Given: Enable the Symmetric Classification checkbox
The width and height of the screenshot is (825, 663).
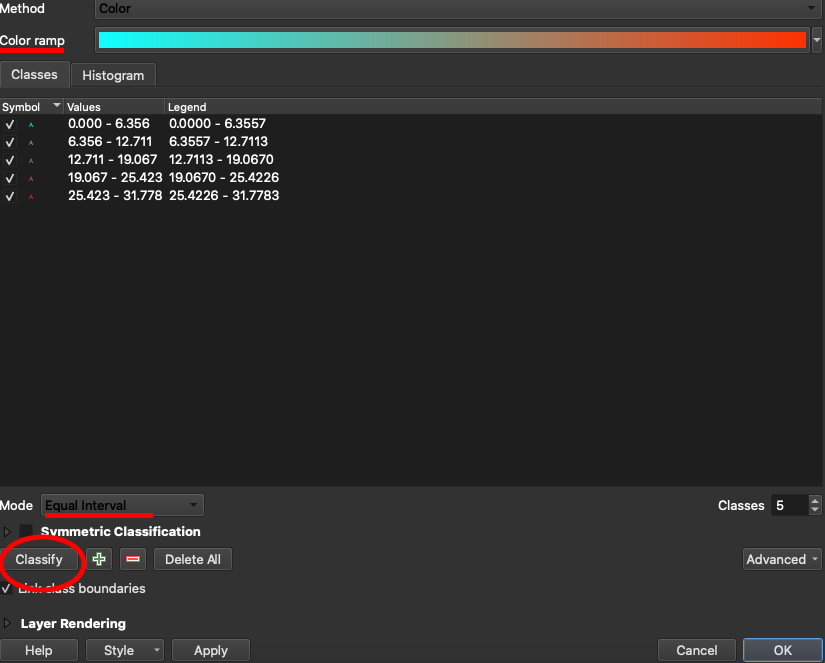Looking at the screenshot, I should coord(27,532).
